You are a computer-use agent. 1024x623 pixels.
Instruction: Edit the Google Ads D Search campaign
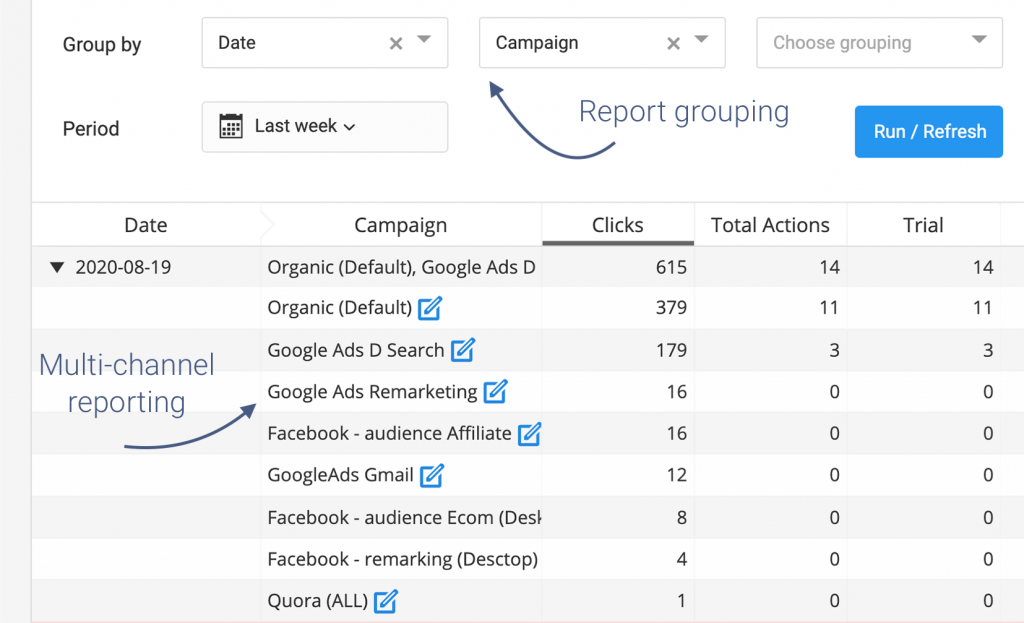click(463, 350)
